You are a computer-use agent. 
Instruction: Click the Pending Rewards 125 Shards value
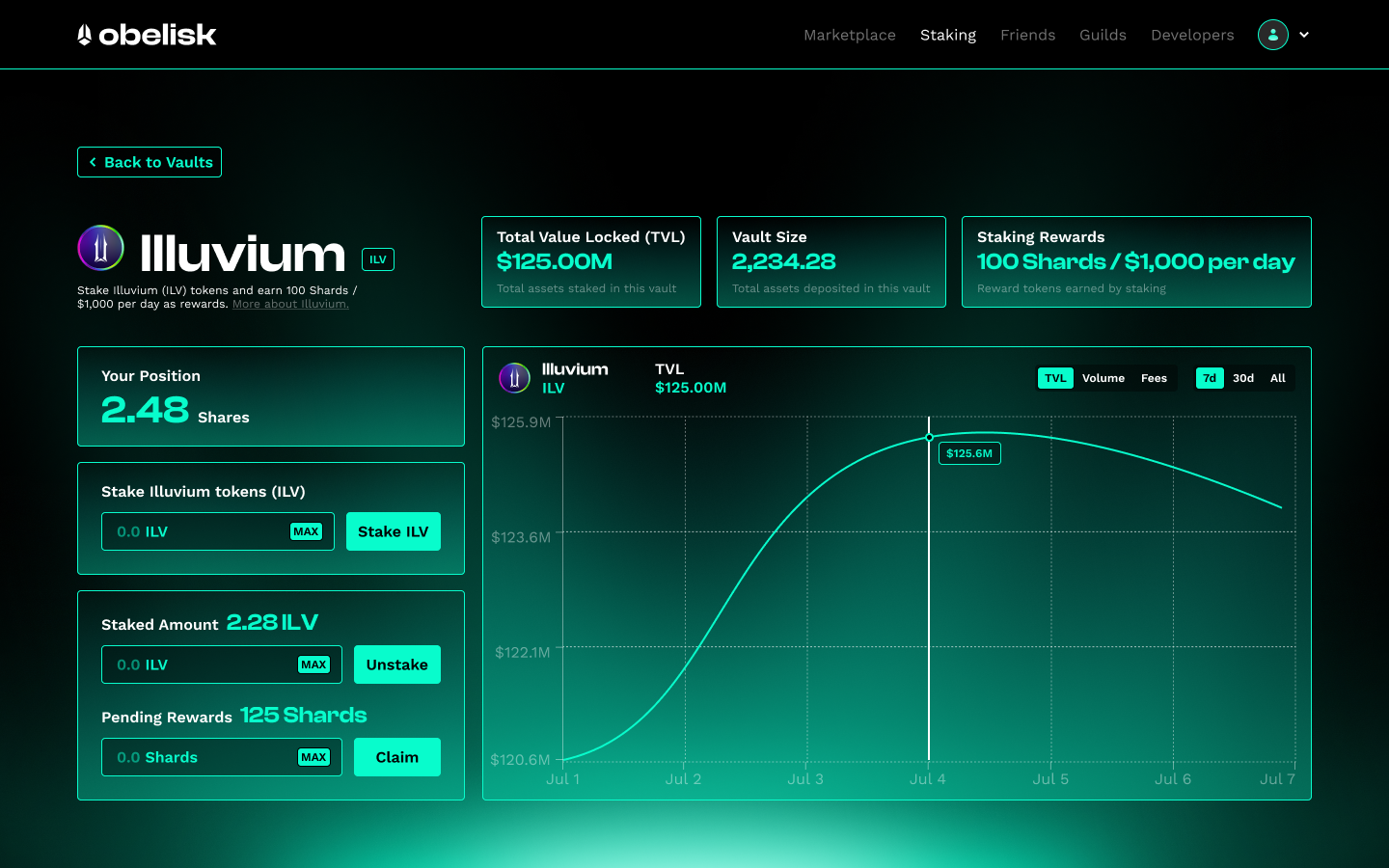click(x=304, y=715)
